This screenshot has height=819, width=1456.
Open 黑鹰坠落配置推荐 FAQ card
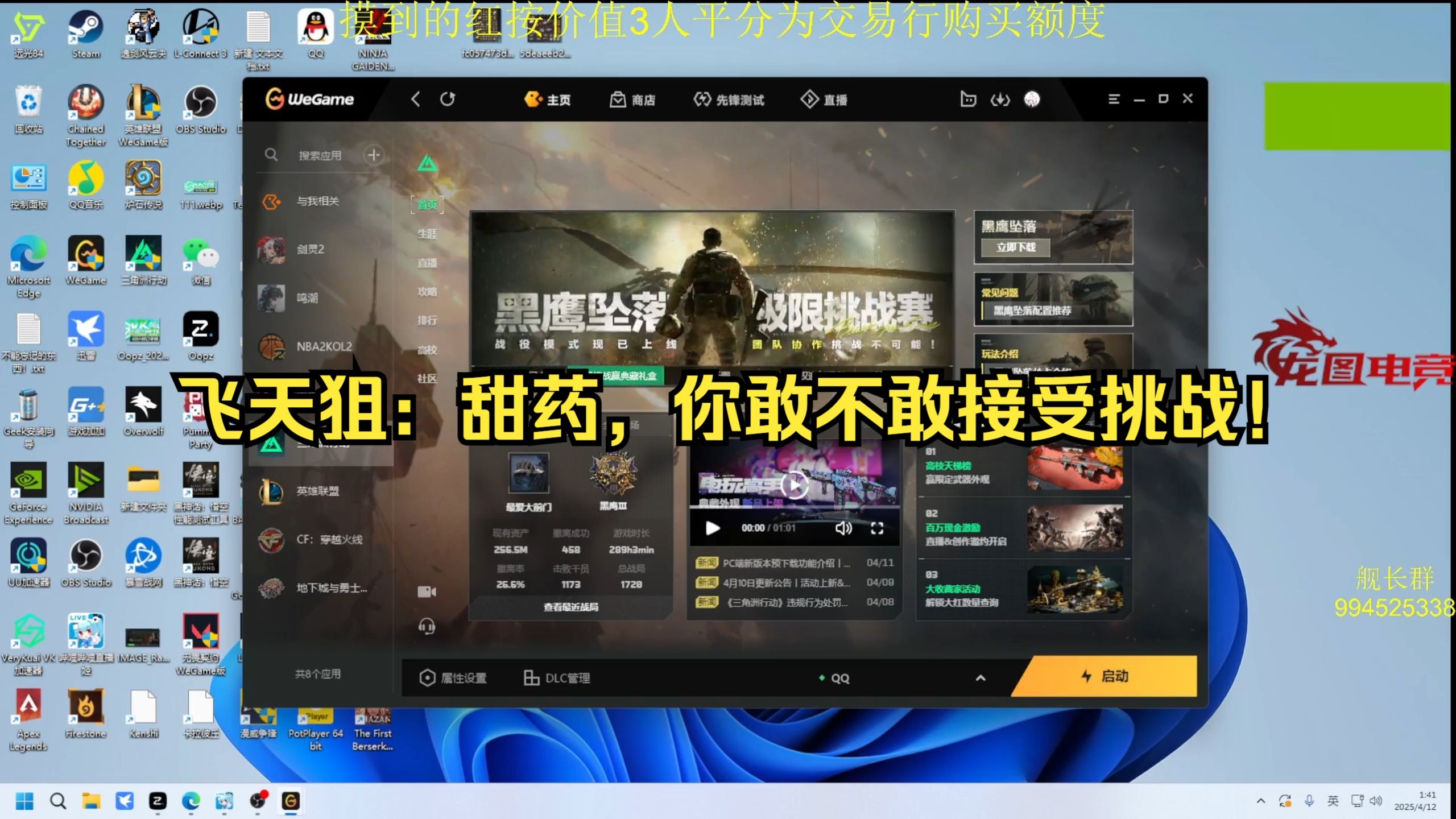pos(1053,300)
